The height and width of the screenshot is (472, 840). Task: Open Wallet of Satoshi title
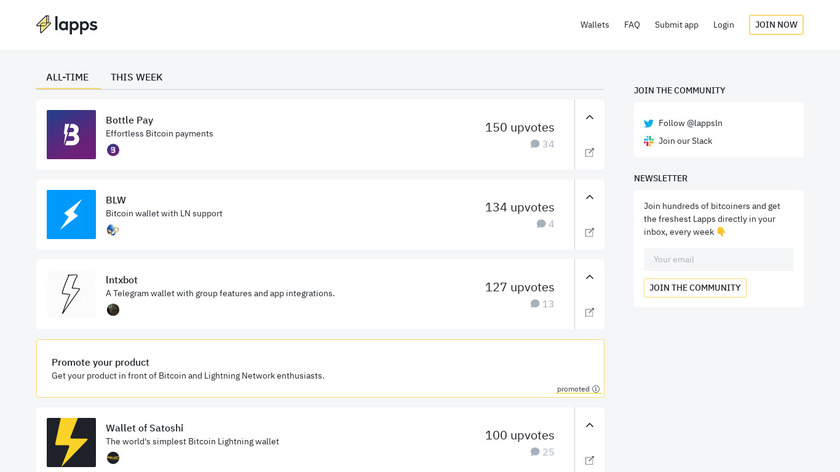click(145, 428)
